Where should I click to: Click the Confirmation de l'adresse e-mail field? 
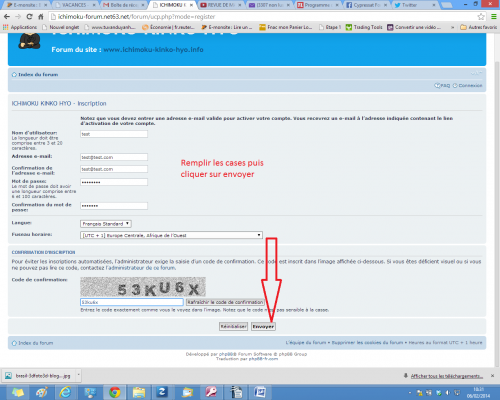tap(114, 169)
